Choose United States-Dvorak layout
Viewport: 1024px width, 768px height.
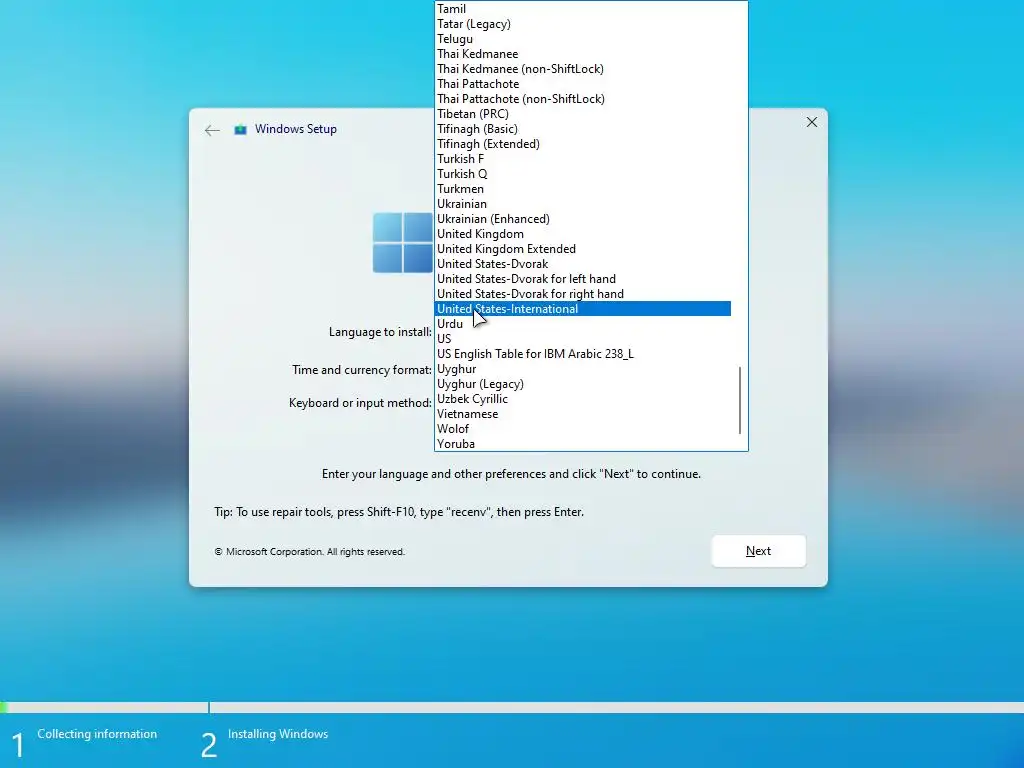tap(583, 264)
